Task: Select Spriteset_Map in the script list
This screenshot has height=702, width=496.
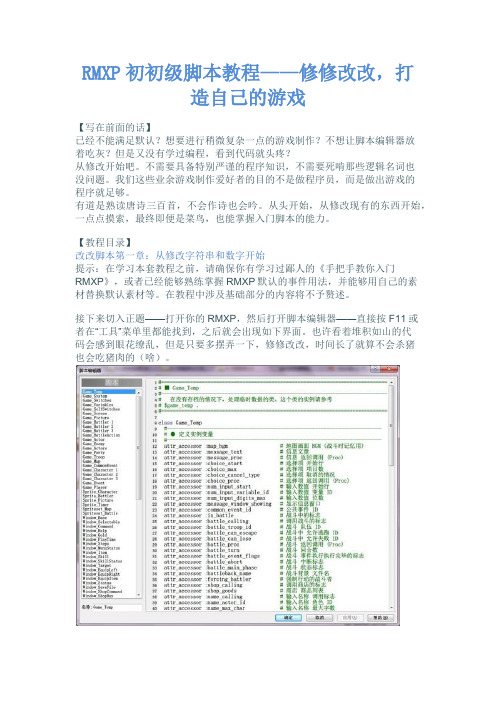Action: point(109,509)
